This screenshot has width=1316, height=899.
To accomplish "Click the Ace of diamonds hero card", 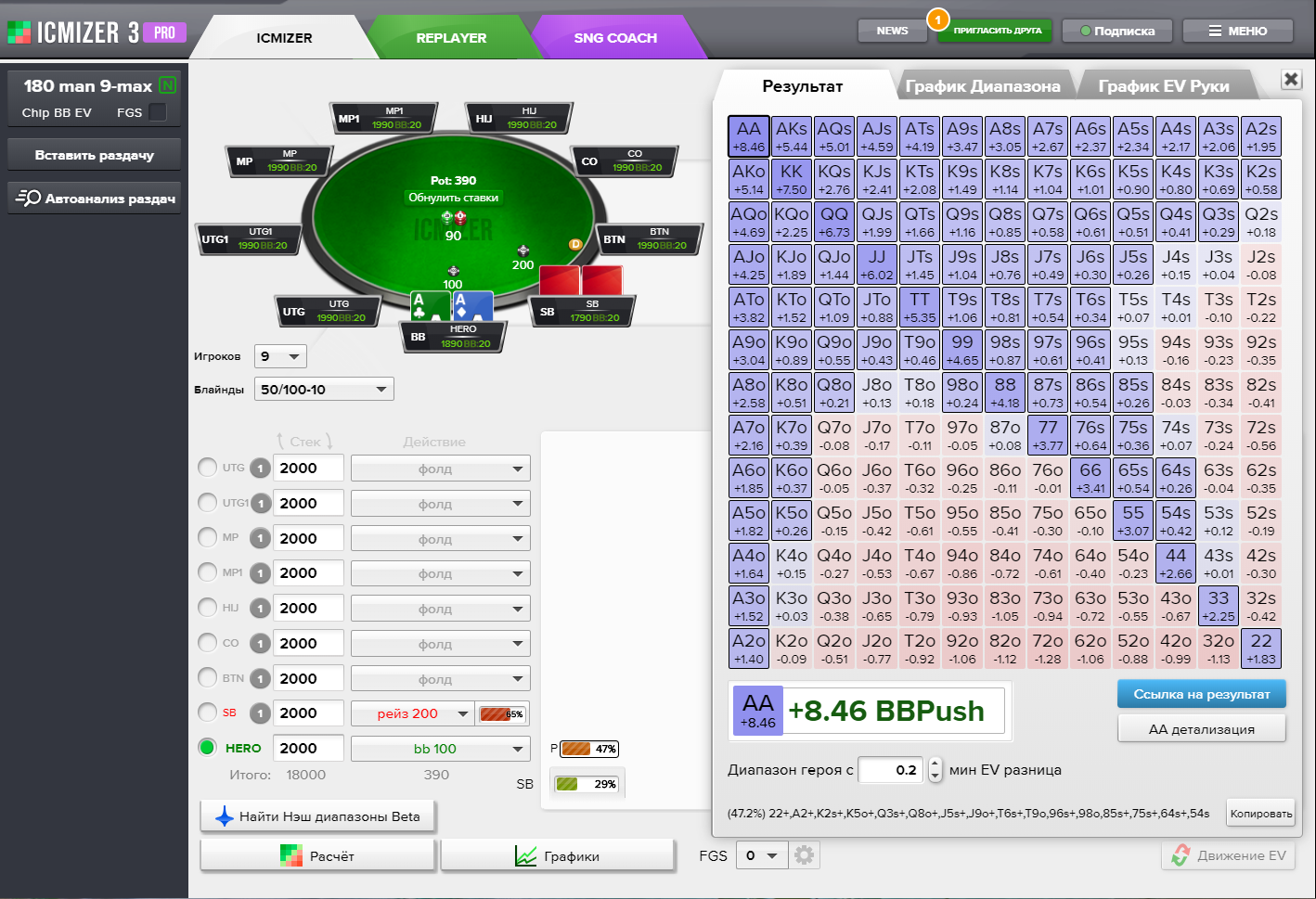I will coord(472,306).
